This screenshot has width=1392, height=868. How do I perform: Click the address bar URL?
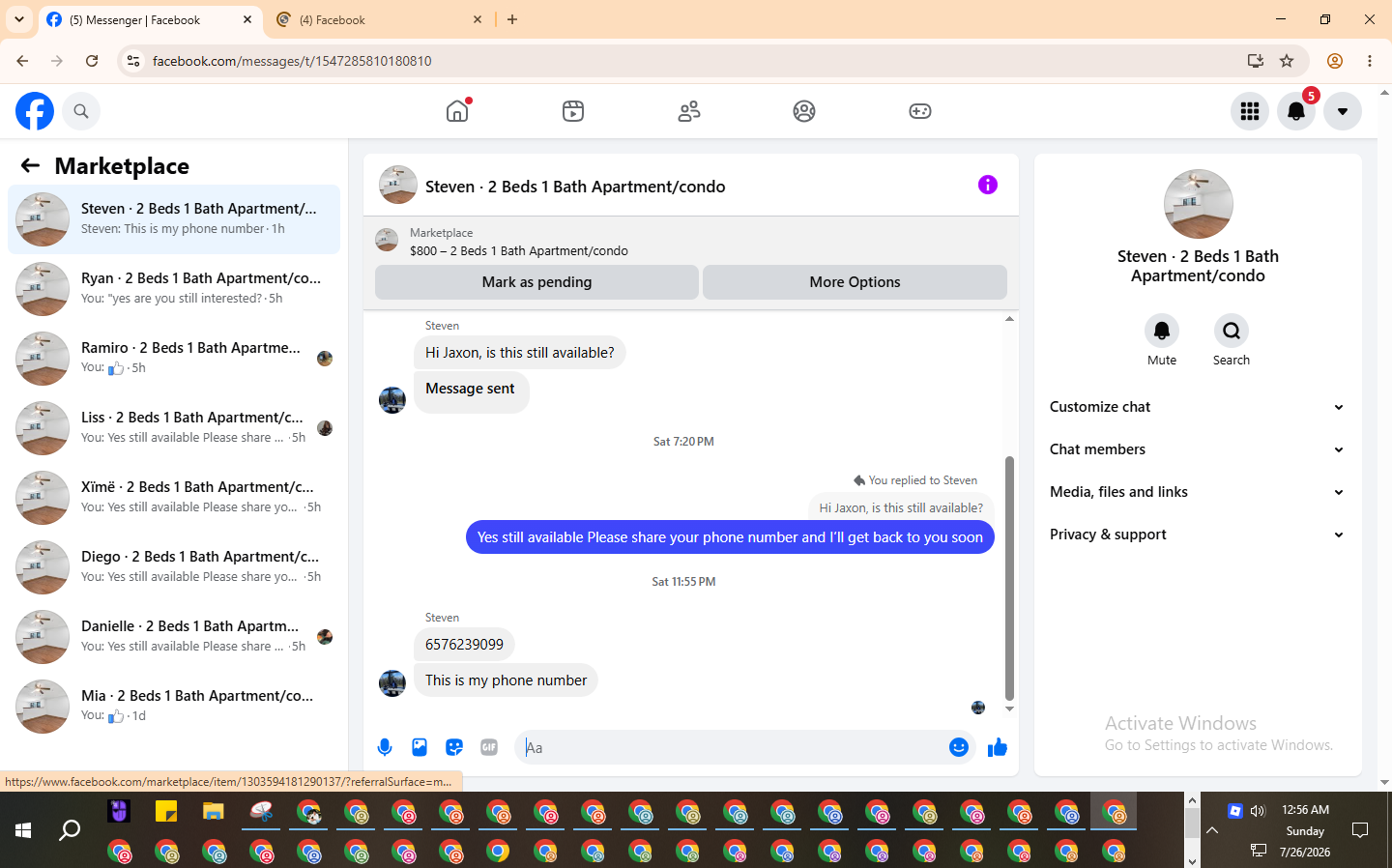coord(292,61)
